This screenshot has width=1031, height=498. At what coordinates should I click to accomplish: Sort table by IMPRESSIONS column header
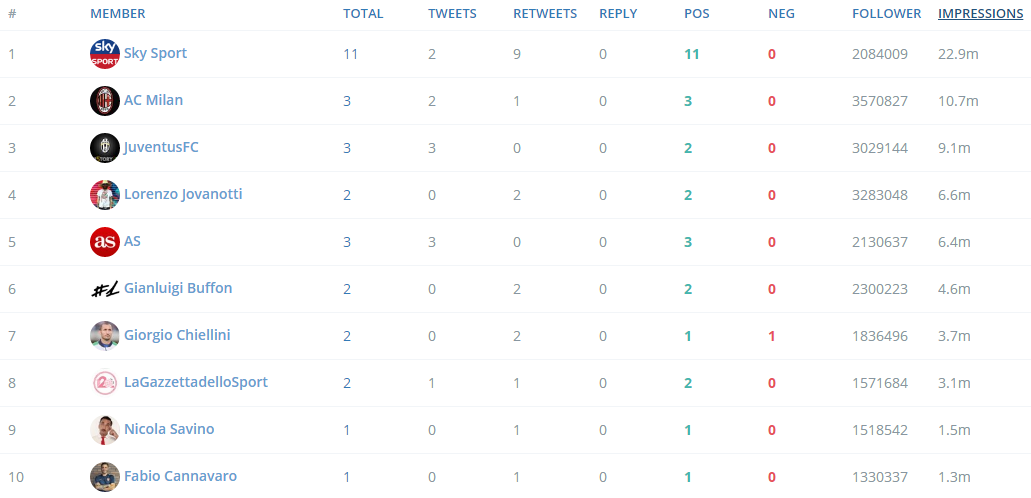click(x=980, y=13)
